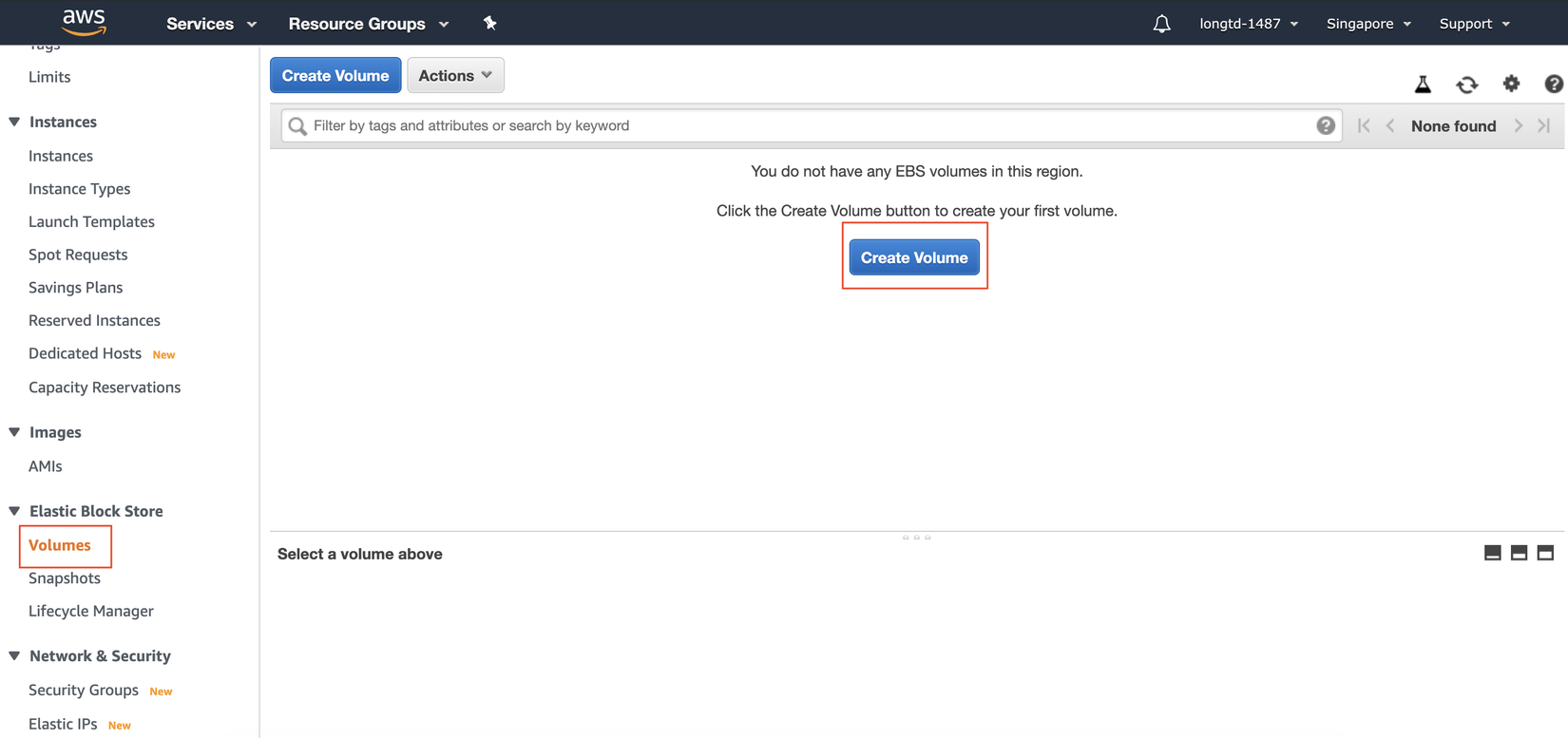Expand the Actions dropdown button

click(x=455, y=75)
